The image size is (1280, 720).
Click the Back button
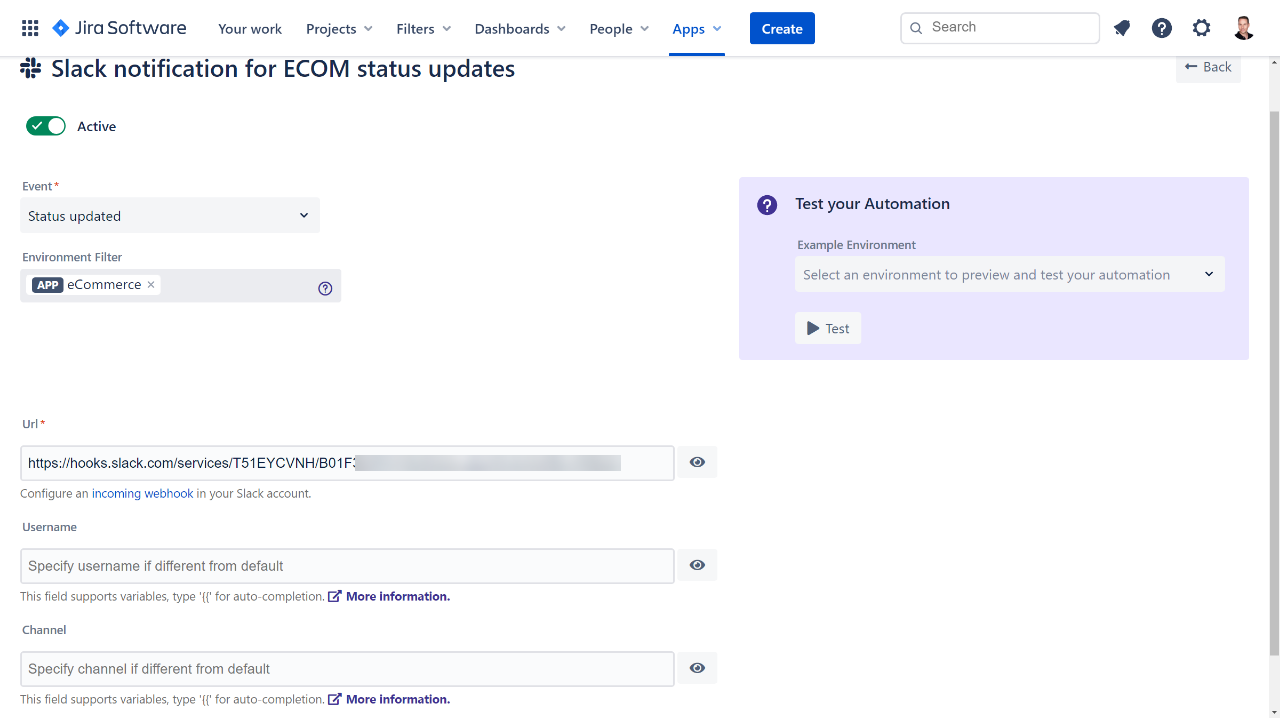[x=1208, y=67]
